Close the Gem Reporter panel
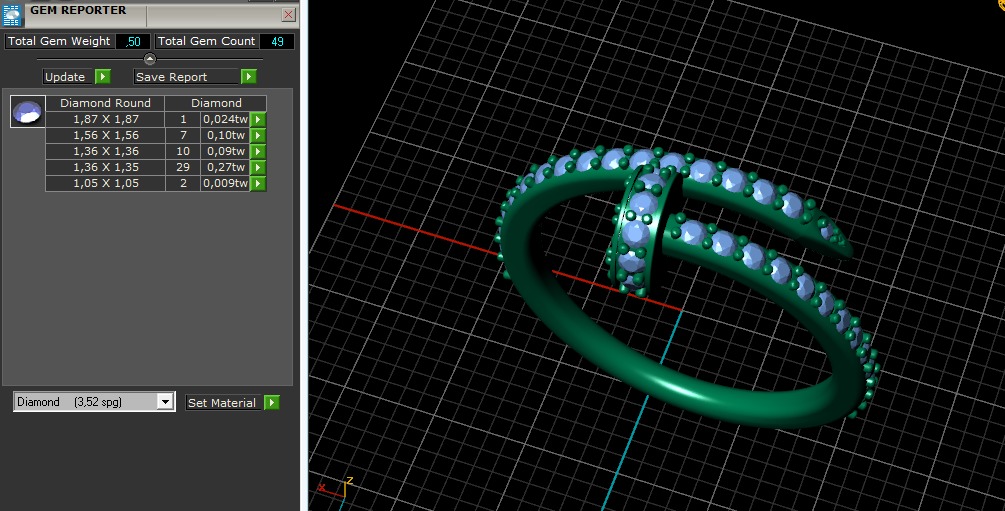1005x511 pixels. coord(288,14)
